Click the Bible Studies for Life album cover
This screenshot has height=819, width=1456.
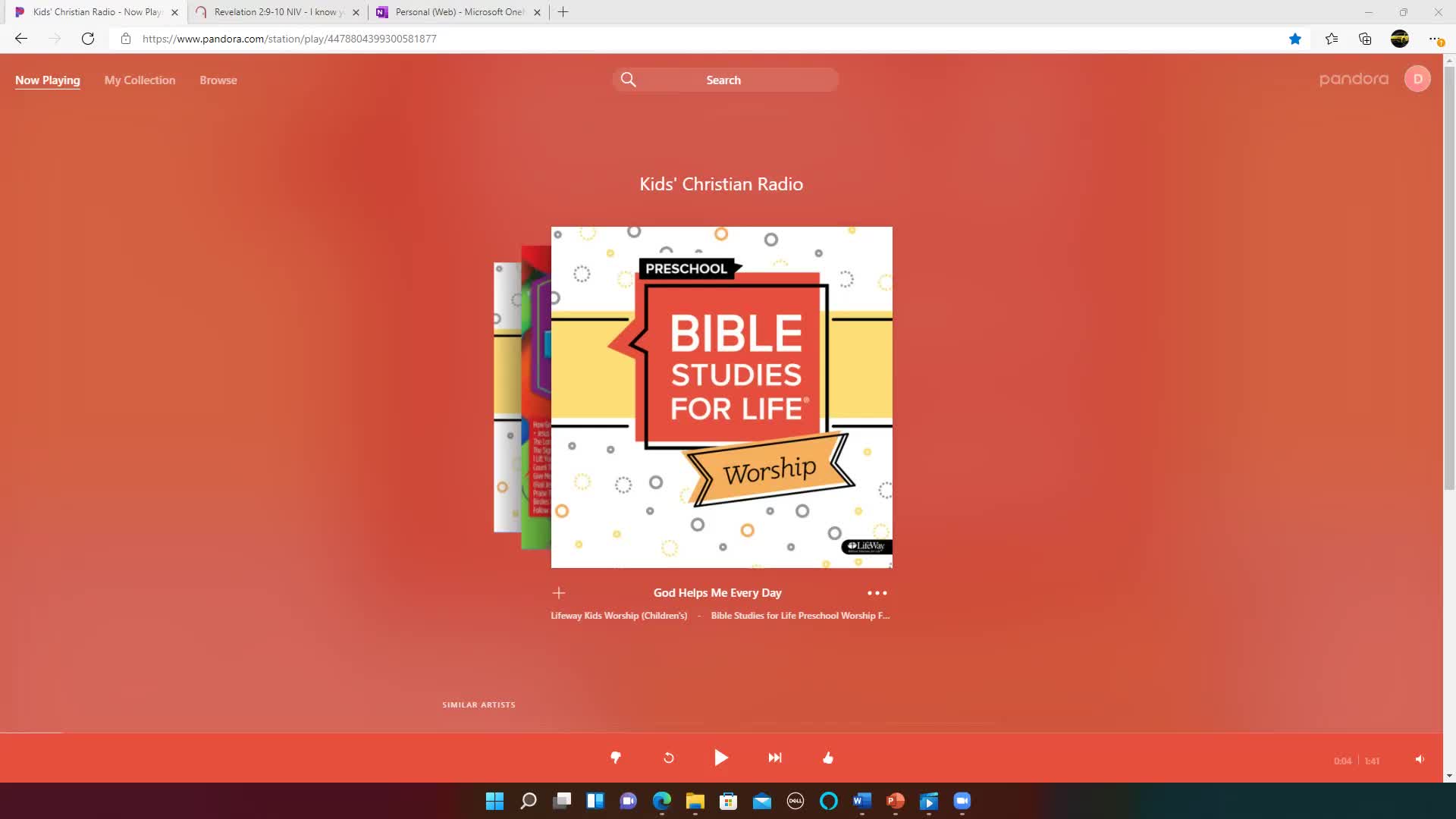pos(721,397)
